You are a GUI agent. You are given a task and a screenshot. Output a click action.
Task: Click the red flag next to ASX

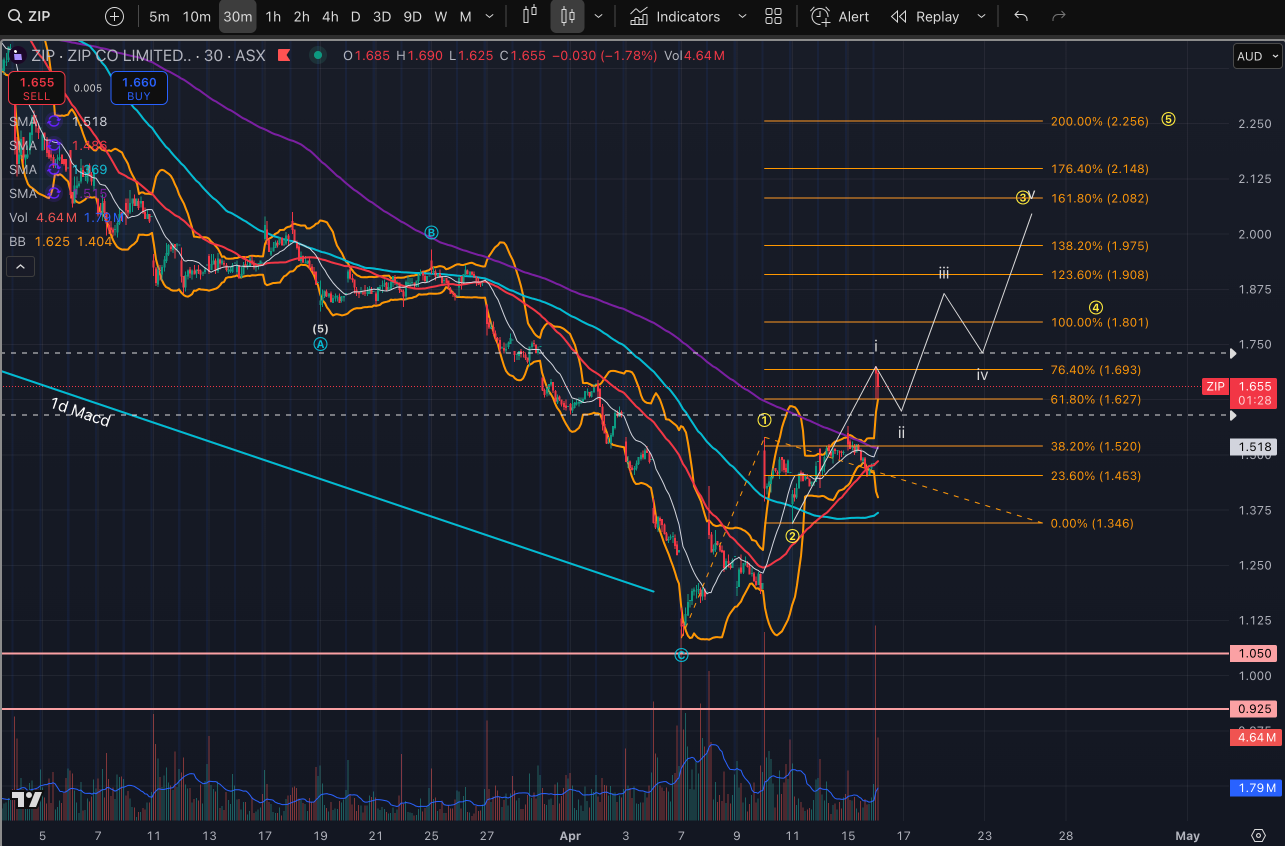tap(284, 56)
